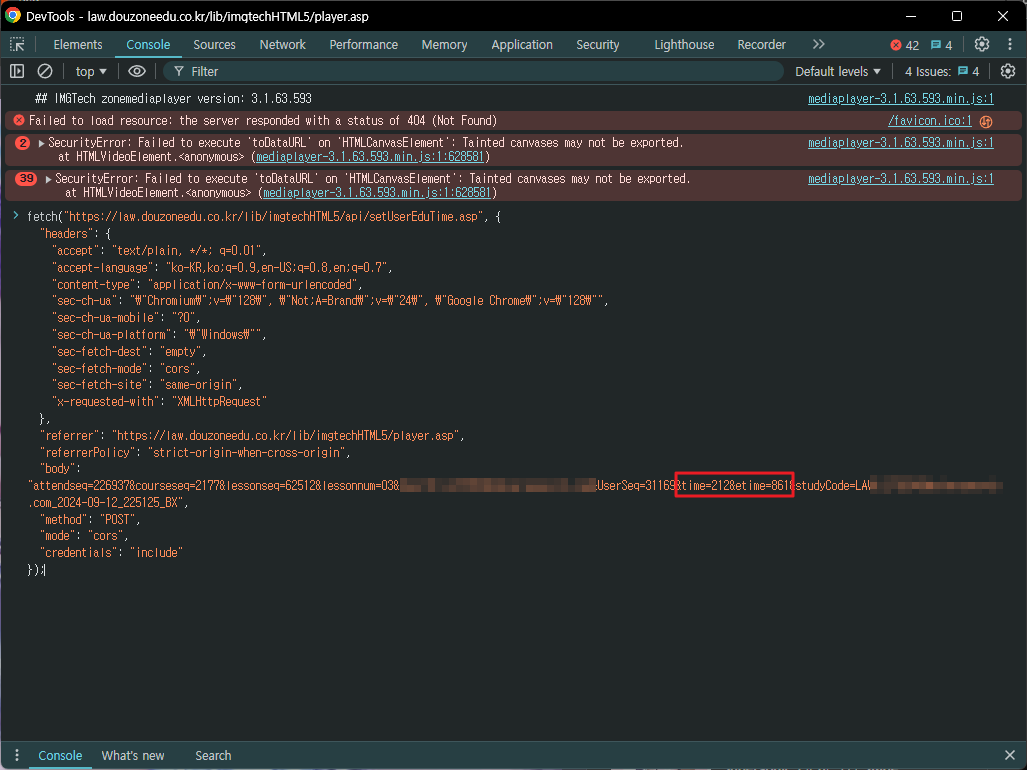This screenshot has height=770, width=1027.
Task: Open right-side source link of SecurityError grouped 2 times
Action: [x=901, y=143]
